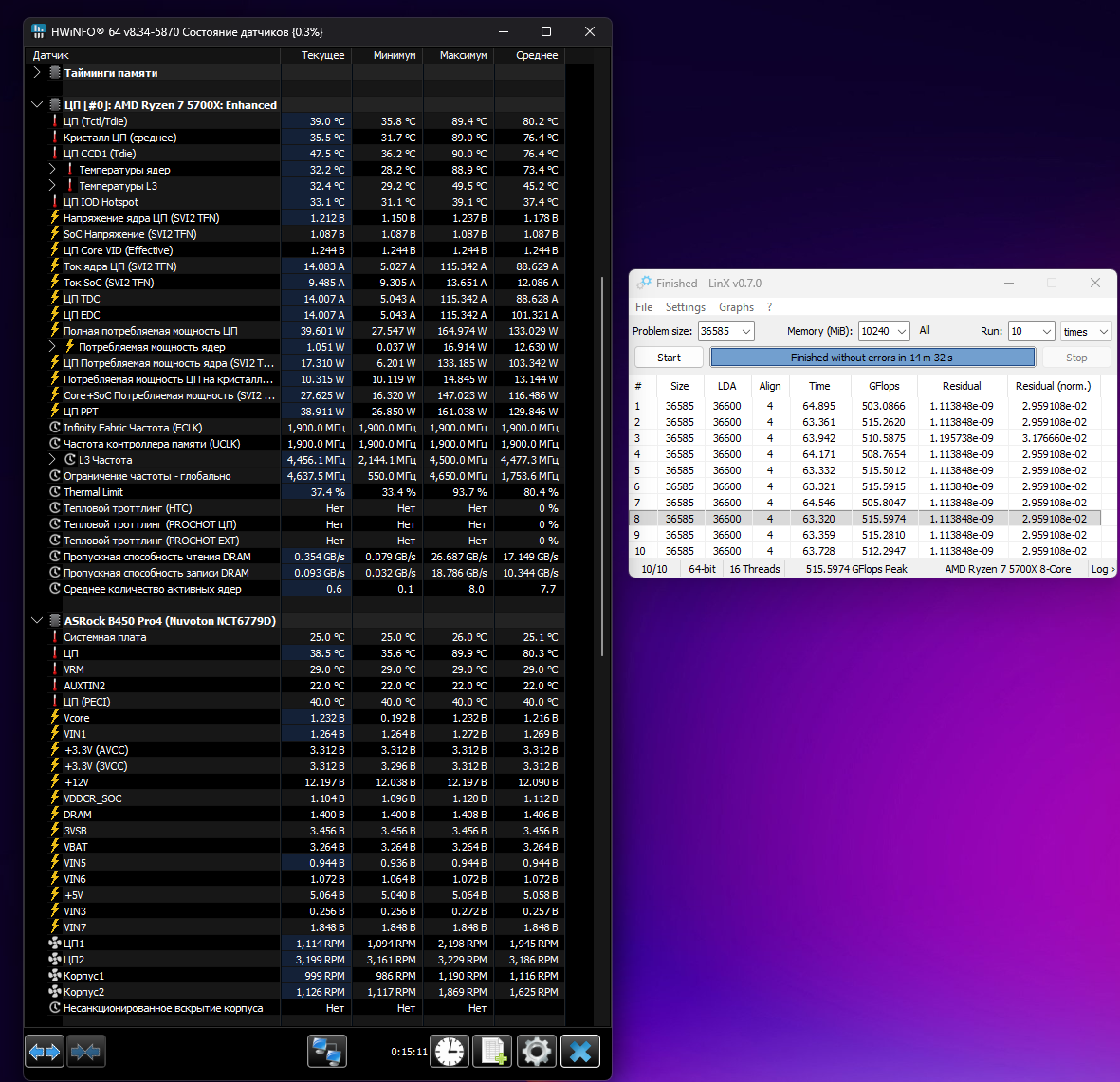Click the Текущее column header
This screenshot has width=1120, height=1082.
click(x=317, y=55)
